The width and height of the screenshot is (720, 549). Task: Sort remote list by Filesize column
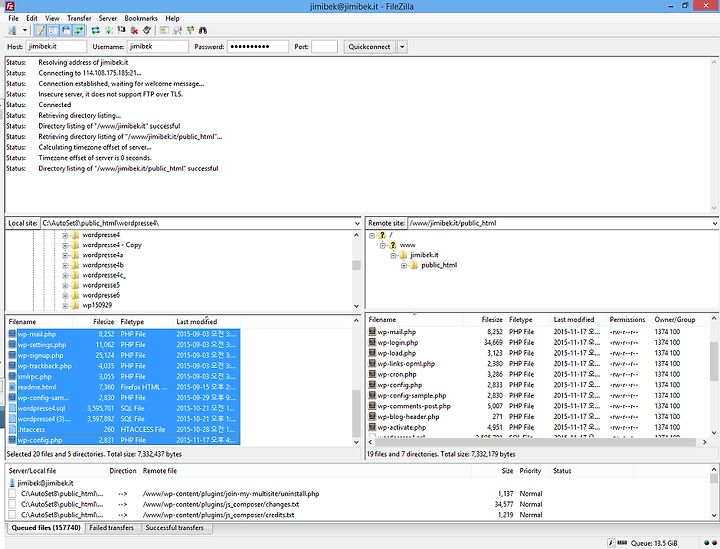(484, 319)
